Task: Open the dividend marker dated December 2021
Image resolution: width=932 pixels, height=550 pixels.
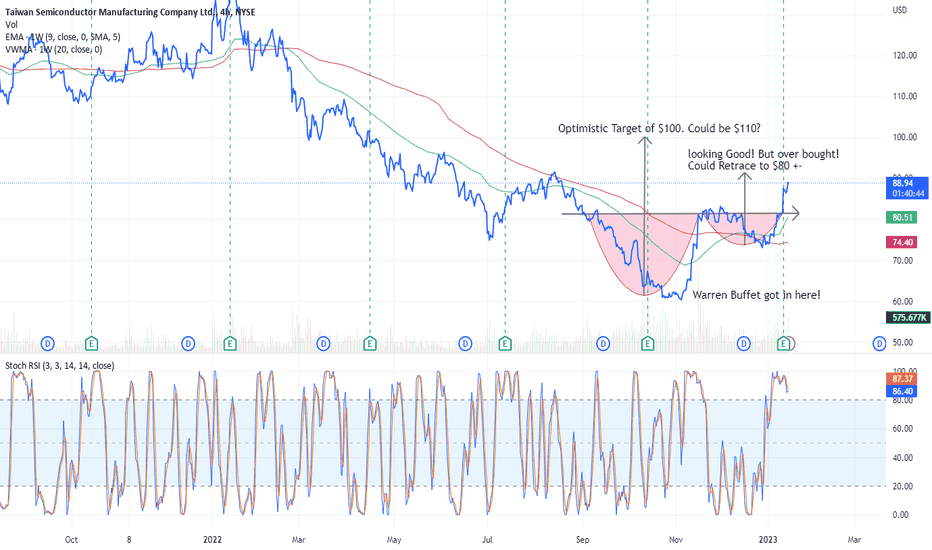Action: 188,343
